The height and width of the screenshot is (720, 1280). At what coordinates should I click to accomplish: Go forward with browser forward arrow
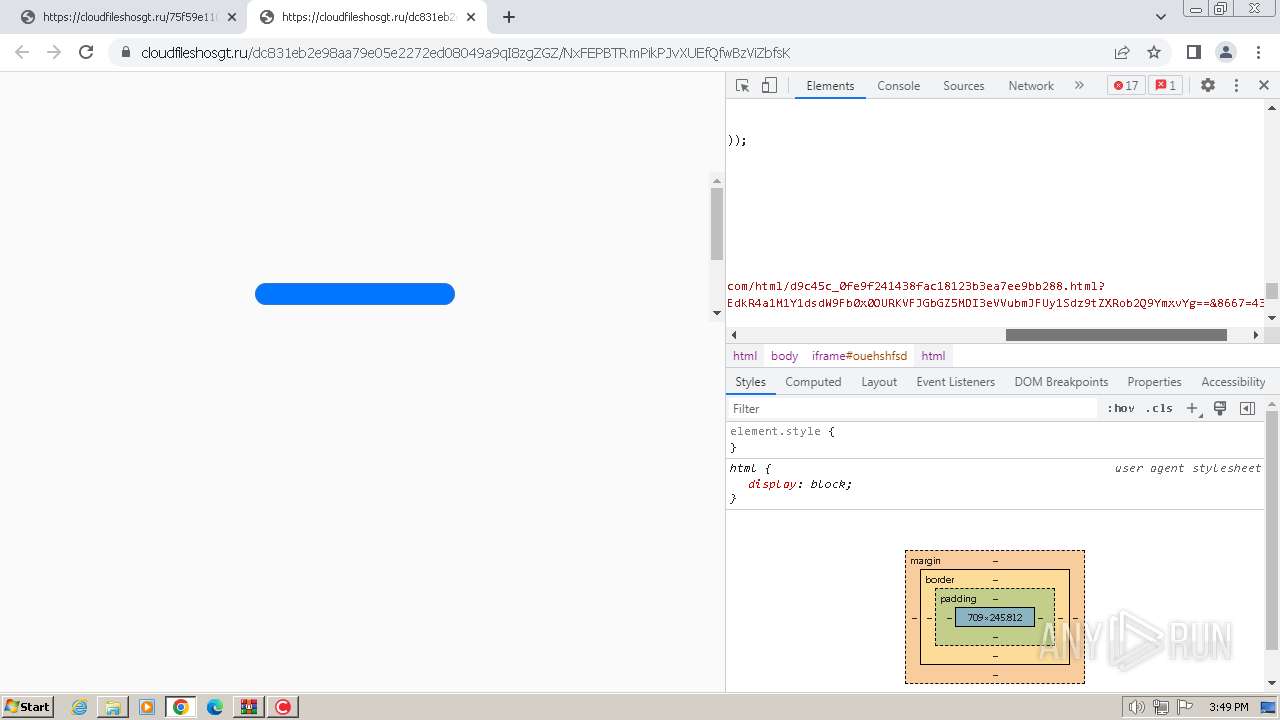point(54,53)
